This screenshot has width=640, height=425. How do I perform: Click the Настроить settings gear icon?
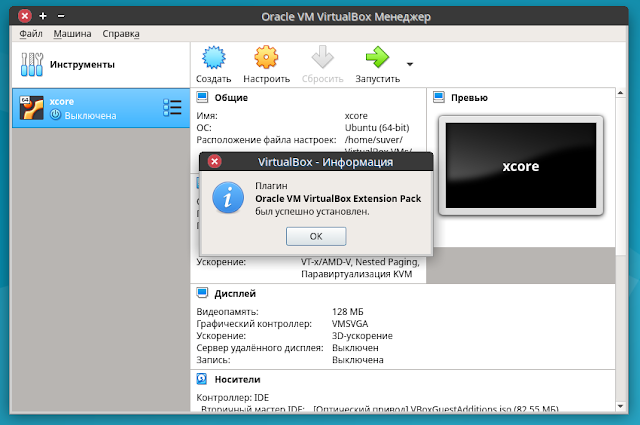click(266, 57)
